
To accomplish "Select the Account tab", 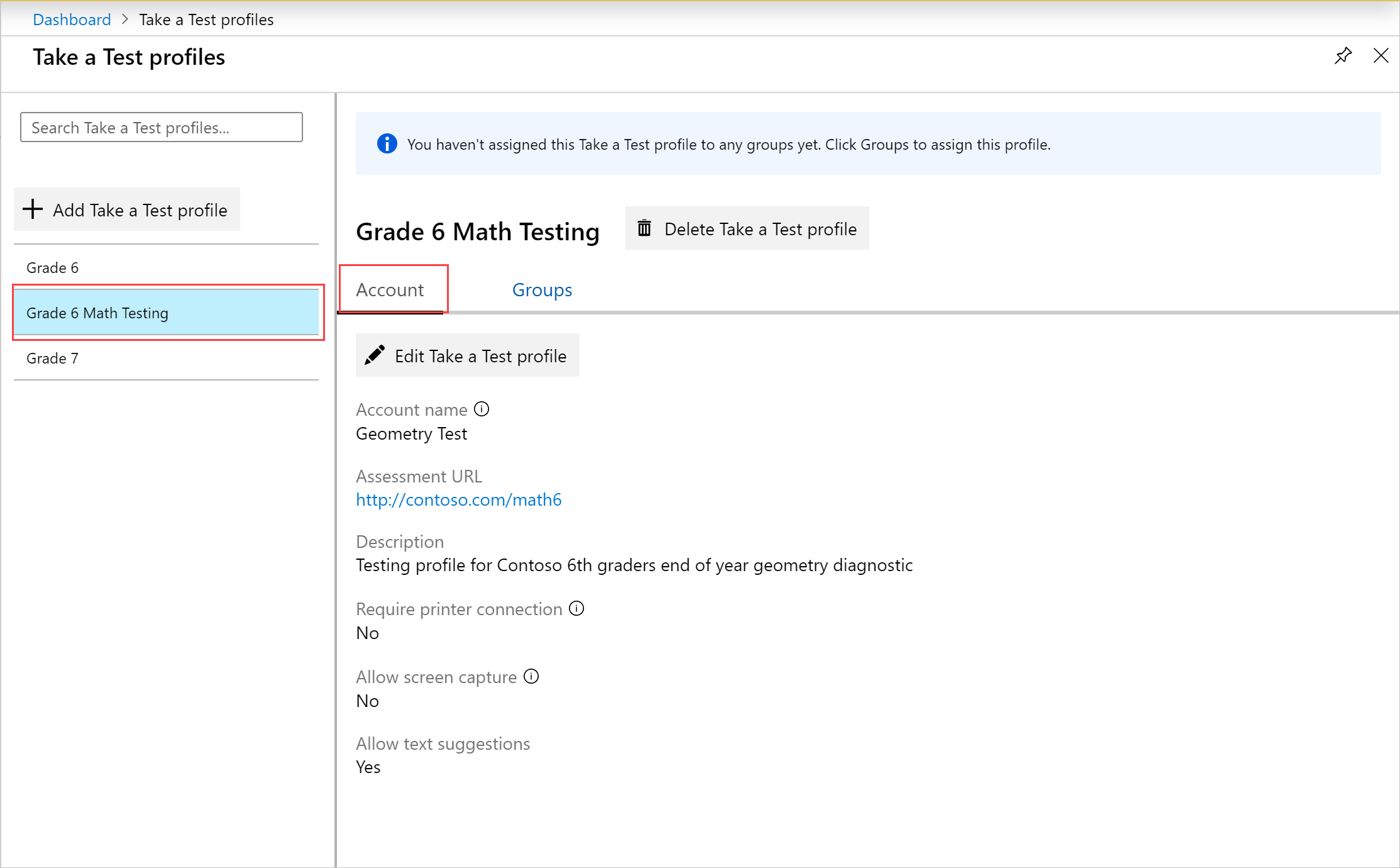I will click(x=391, y=289).
